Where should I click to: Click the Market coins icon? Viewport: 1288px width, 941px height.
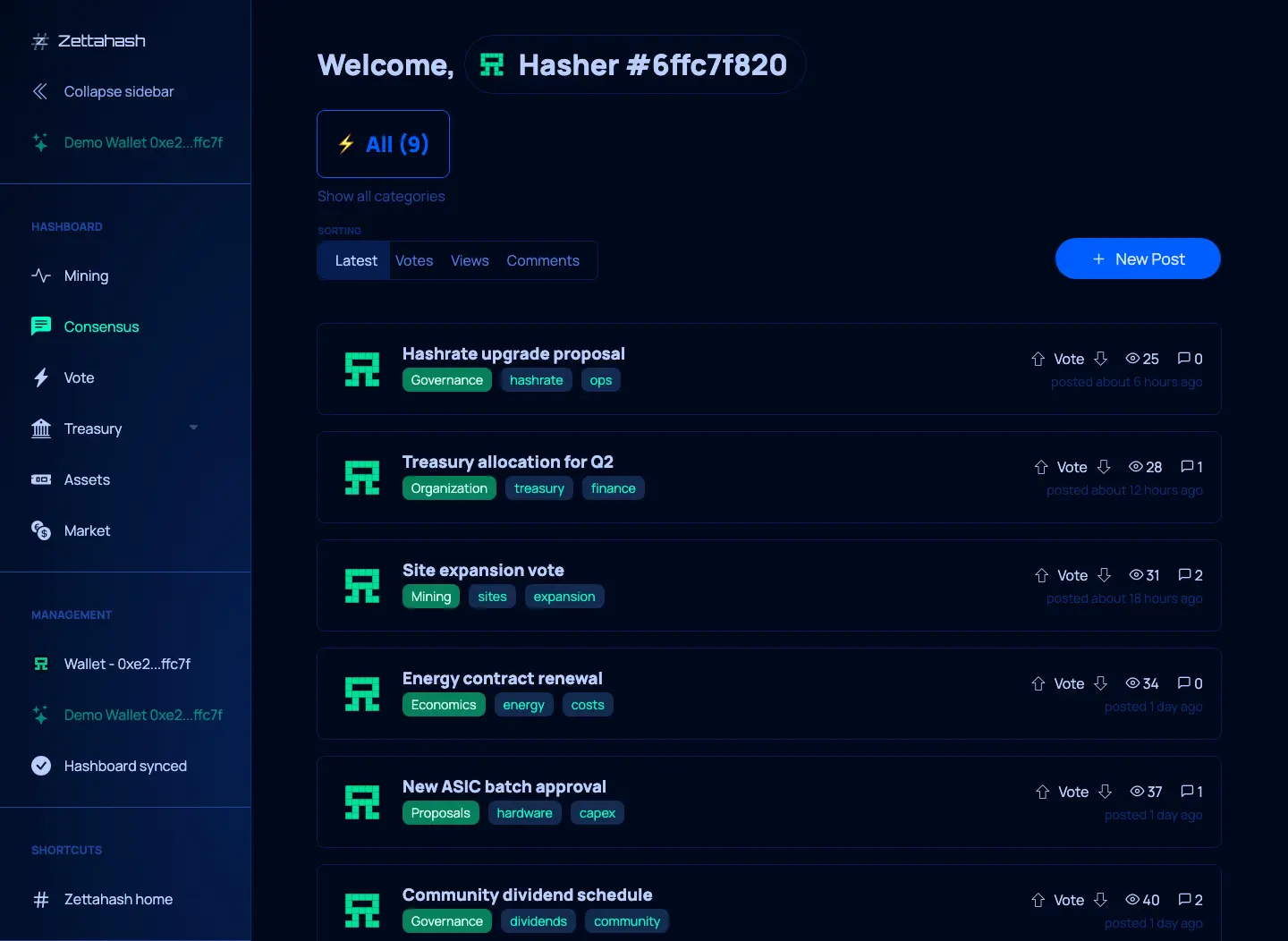[41, 530]
